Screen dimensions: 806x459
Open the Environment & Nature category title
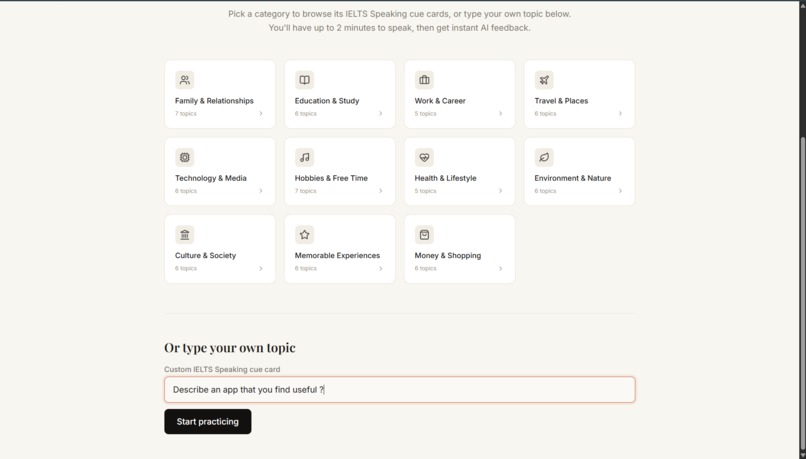(x=573, y=178)
